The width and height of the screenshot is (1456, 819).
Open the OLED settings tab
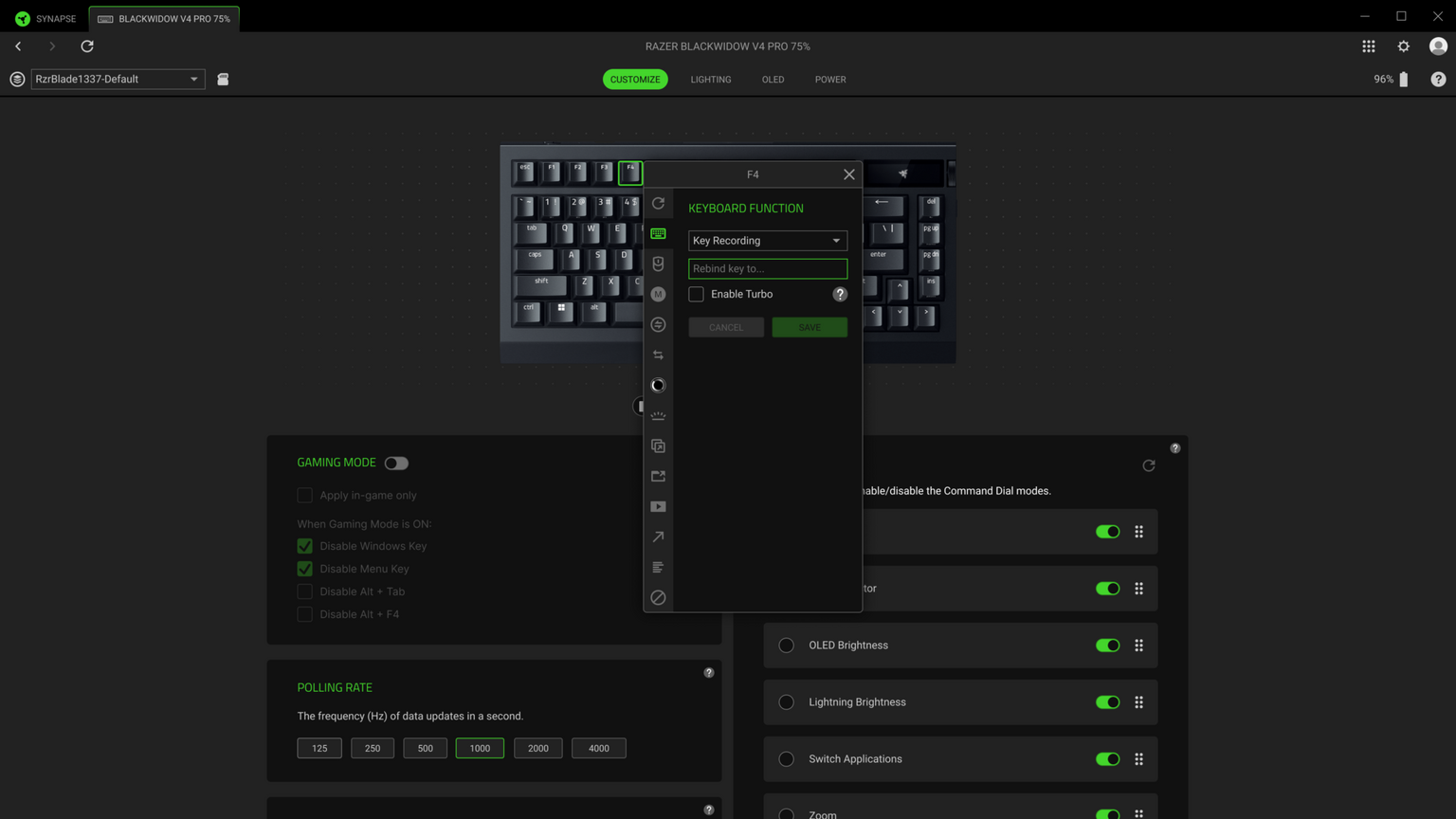coord(772,80)
